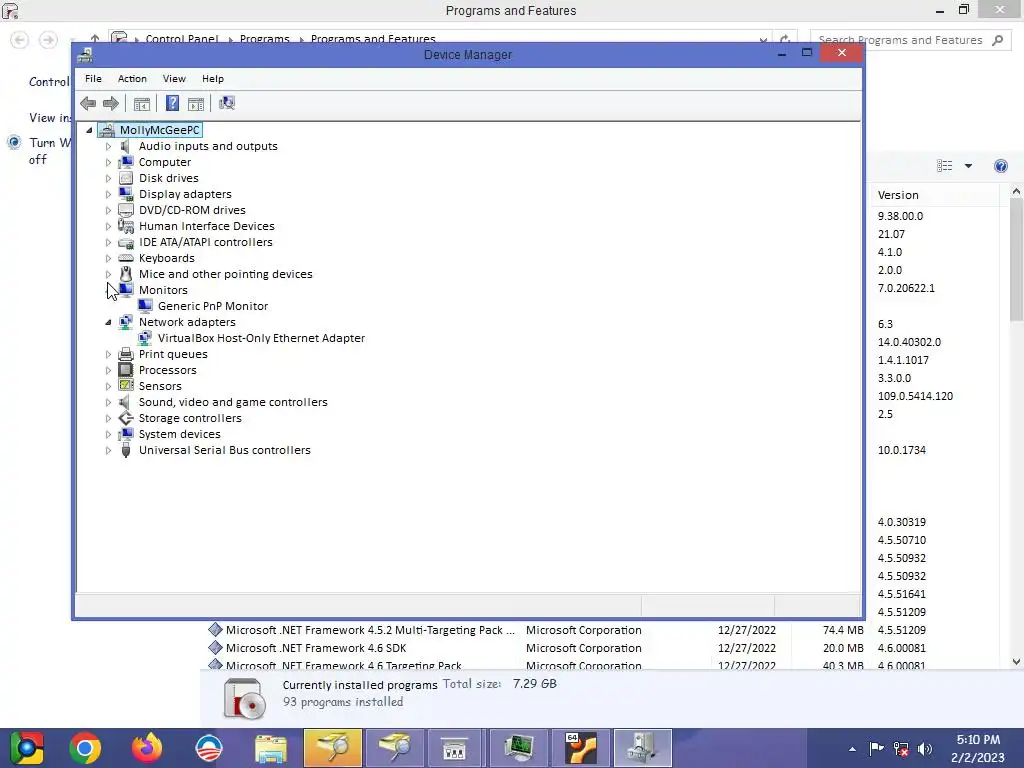Open view options dropdown in Programs and Features
Image resolution: width=1024 pixels, height=768 pixels.
(968, 166)
